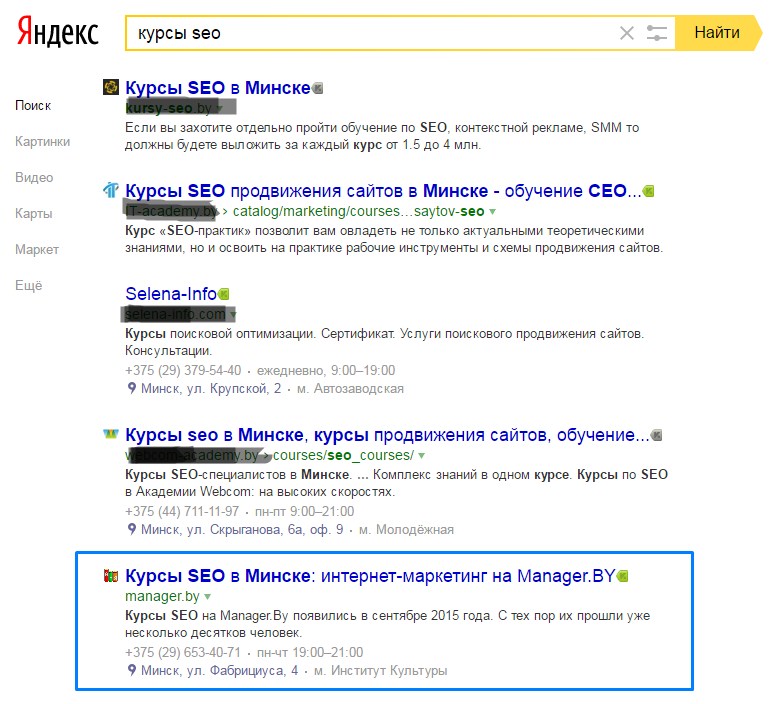Open catalog/marketing/courses breadcrumb link
Image resolution: width=774 pixels, height=704 pixels.
point(358,211)
